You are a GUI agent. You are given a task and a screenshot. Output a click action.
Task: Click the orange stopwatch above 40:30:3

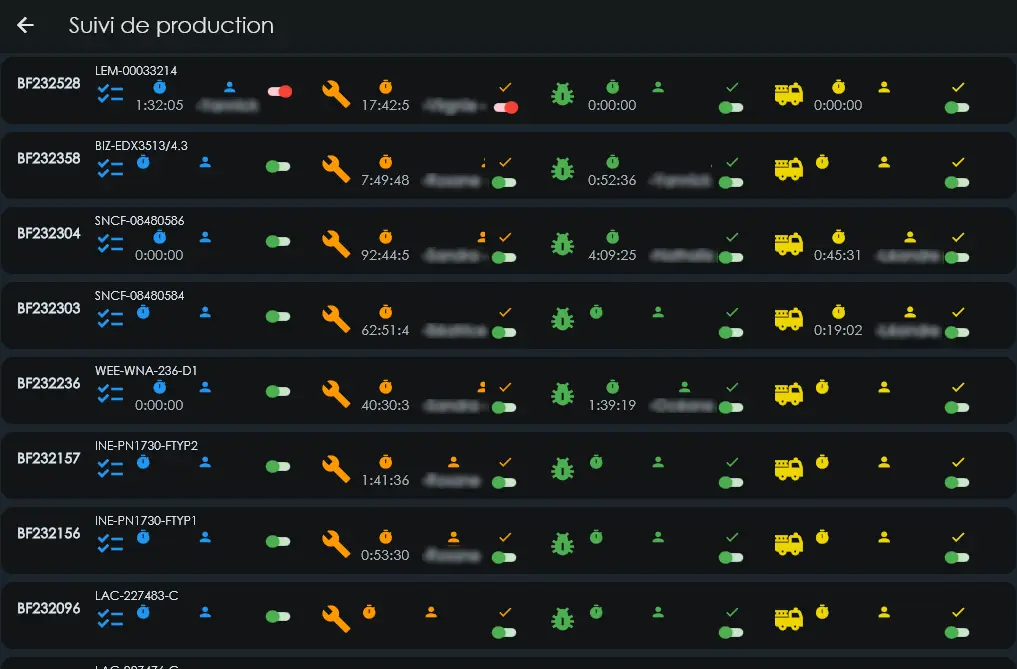pyautogui.click(x=385, y=387)
